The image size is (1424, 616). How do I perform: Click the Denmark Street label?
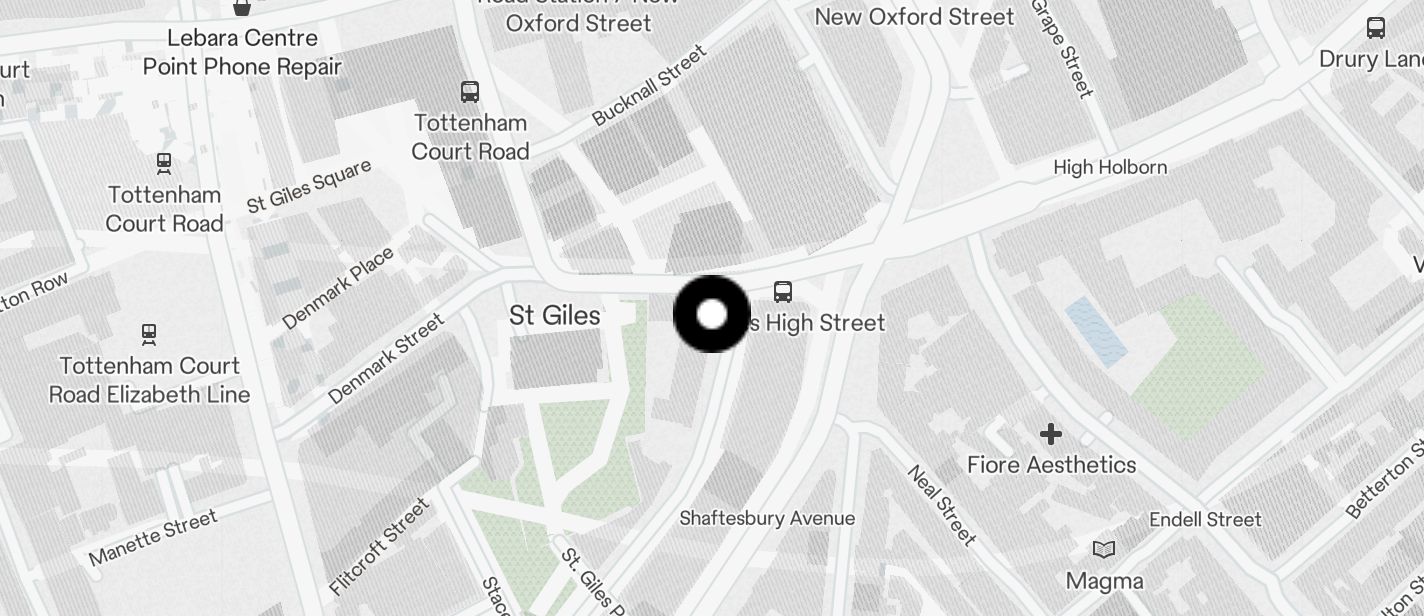click(386, 360)
